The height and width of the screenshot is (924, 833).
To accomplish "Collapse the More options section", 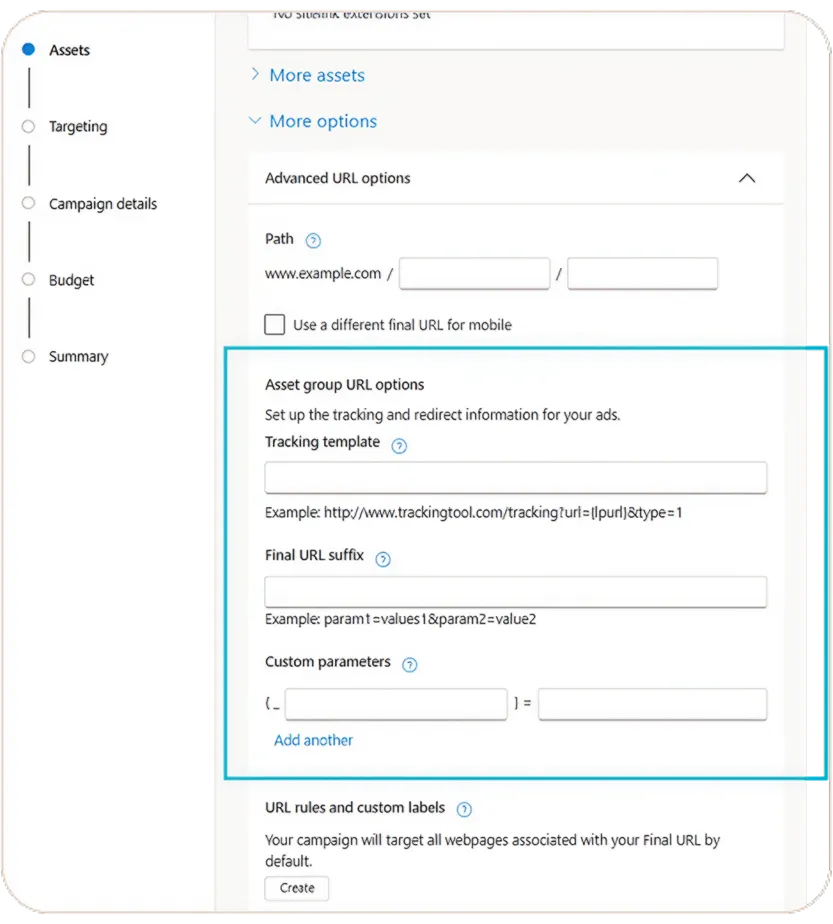I will 312,121.
